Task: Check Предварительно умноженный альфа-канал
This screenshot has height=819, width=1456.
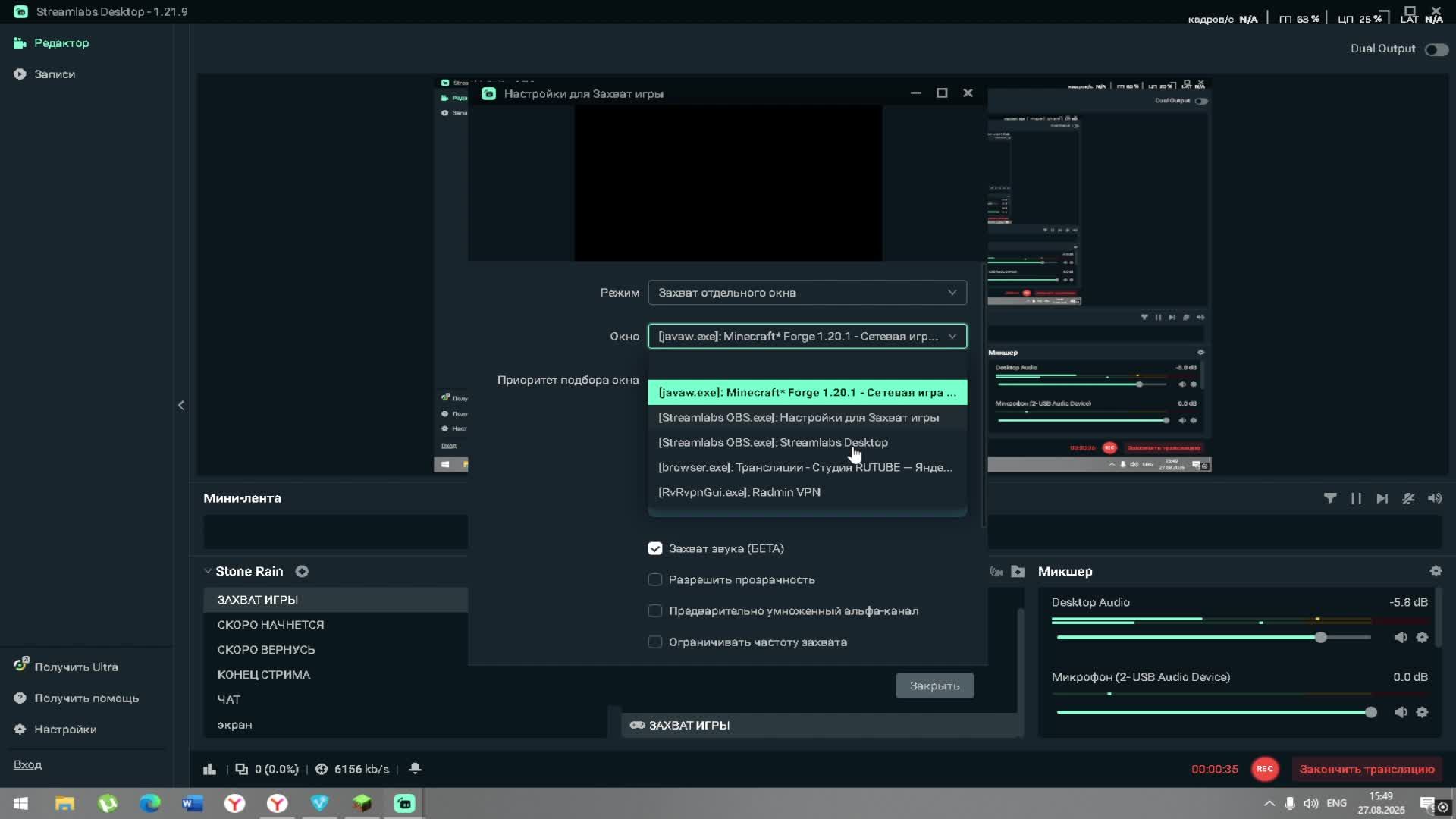Action: point(655,611)
